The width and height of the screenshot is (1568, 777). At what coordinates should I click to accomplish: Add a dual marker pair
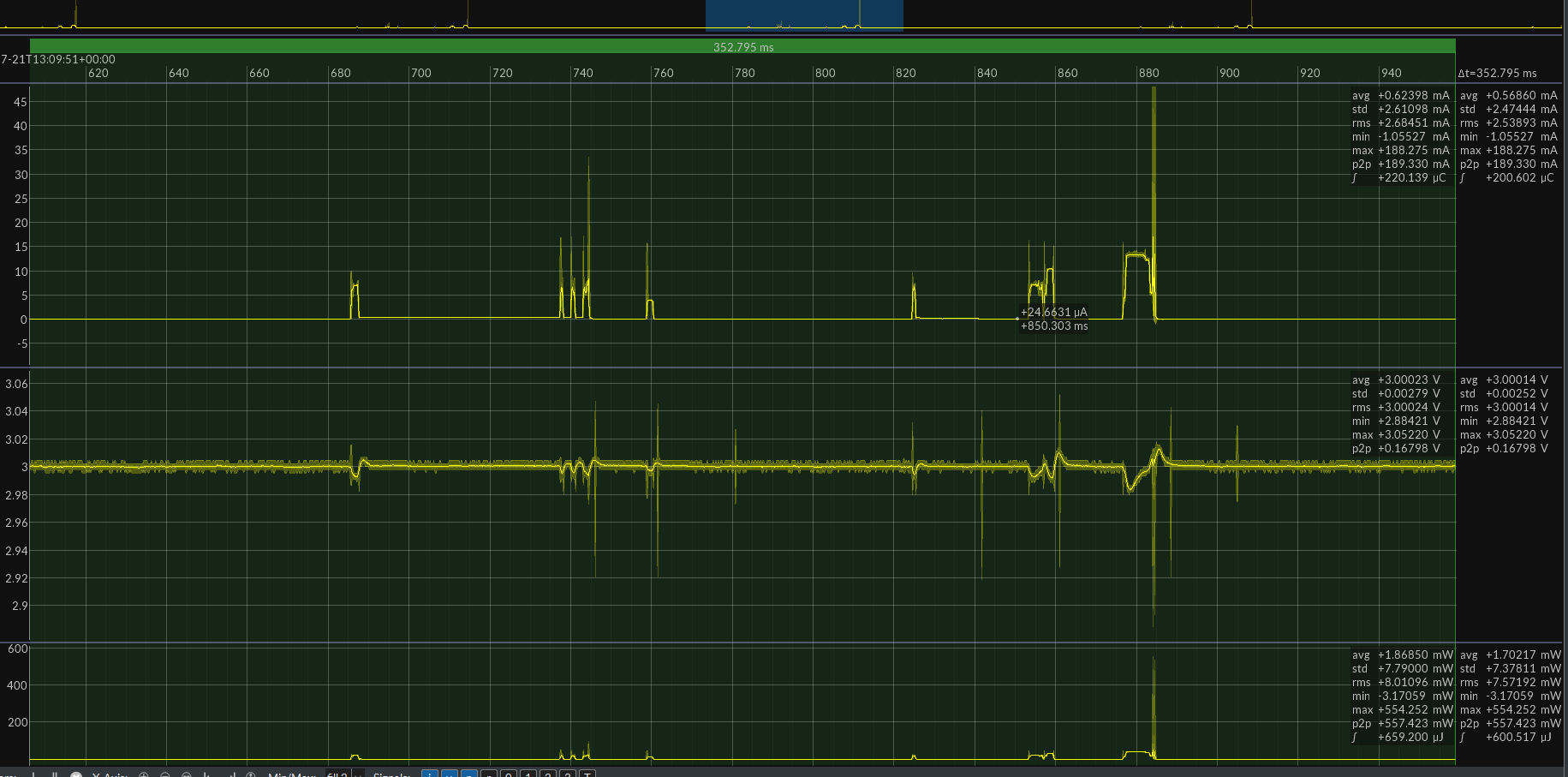pyautogui.click(x=55, y=774)
